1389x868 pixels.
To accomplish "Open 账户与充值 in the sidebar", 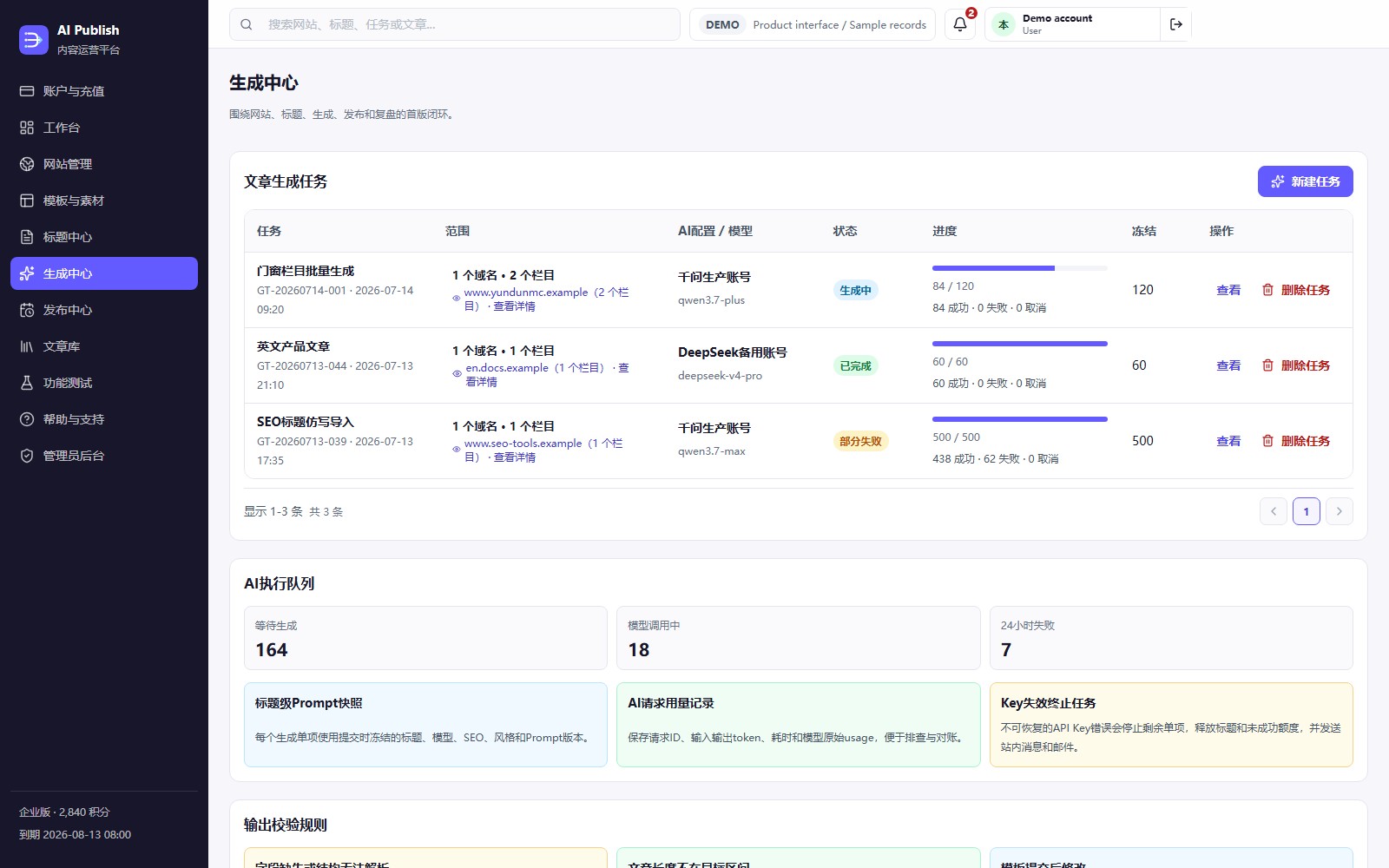I will pyautogui.click(x=104, y=91).
